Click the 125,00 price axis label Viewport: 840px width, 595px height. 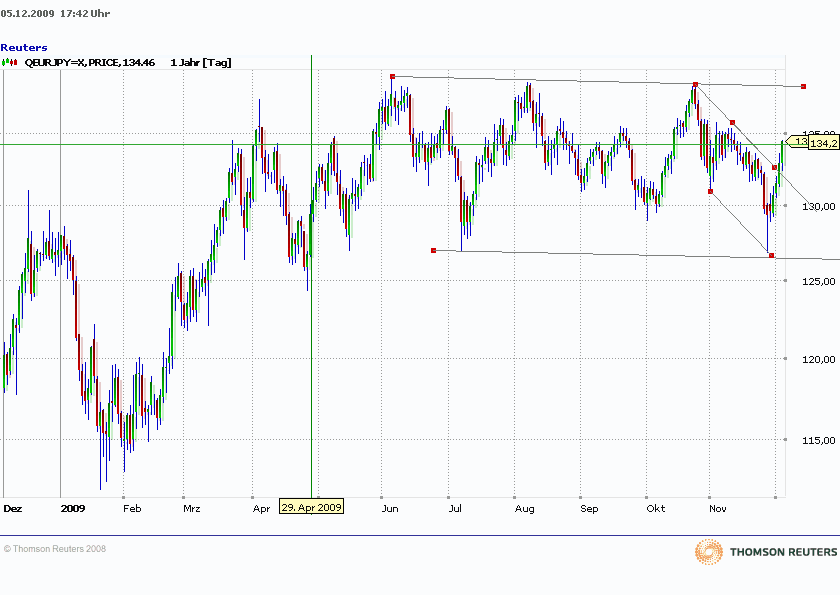[819, 282]
